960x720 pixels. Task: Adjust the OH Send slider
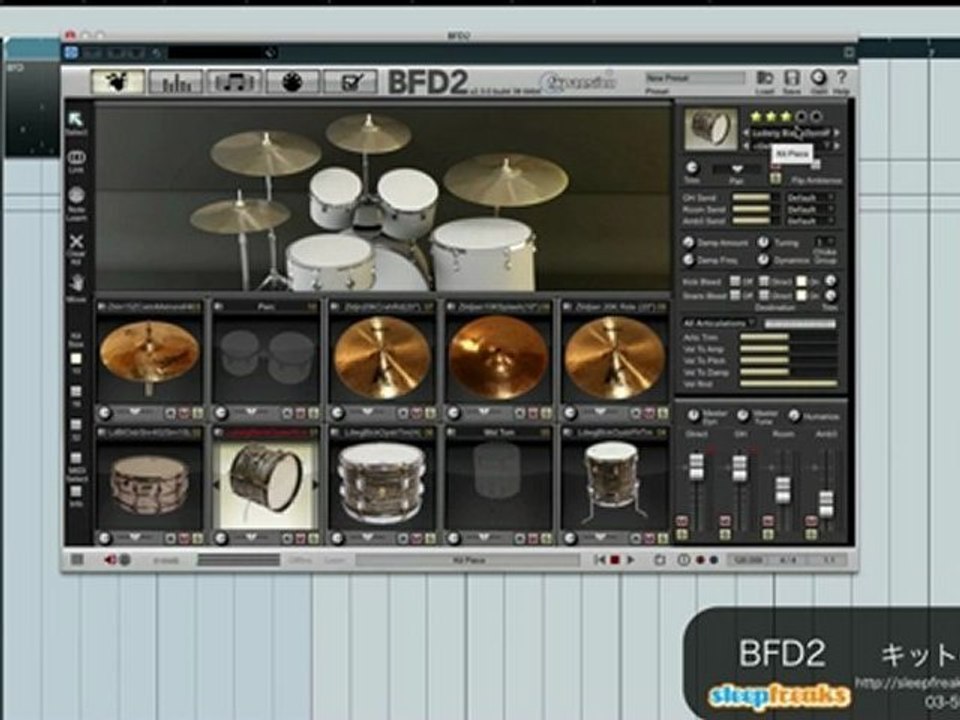(756, 198)
